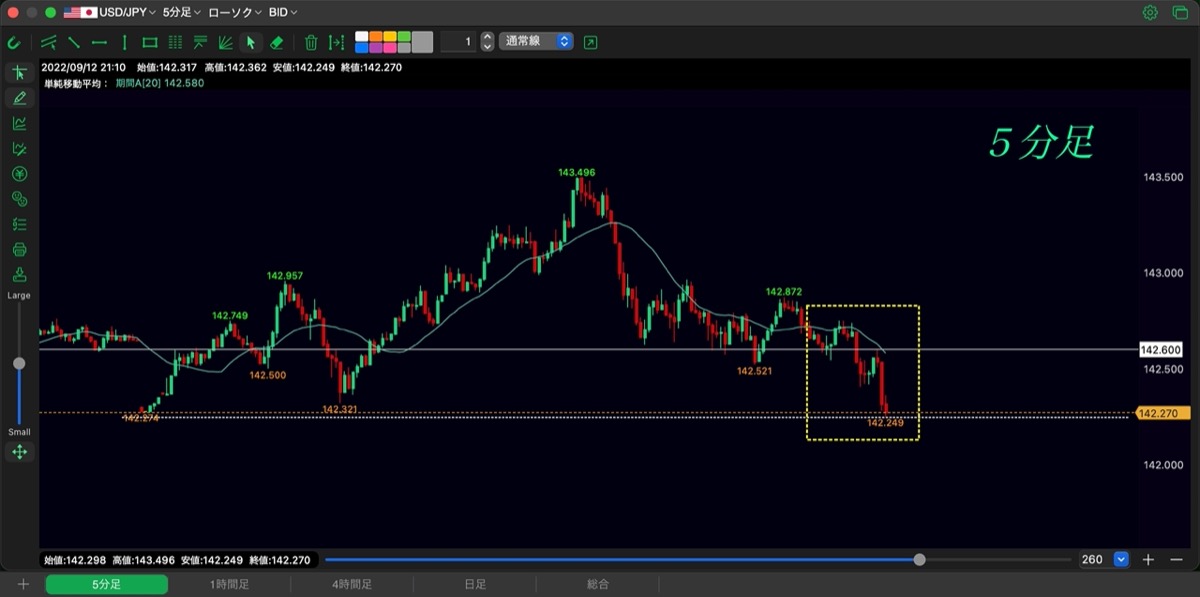Switch to the 1時間足 tab
1200x597 pixels.
229,584
